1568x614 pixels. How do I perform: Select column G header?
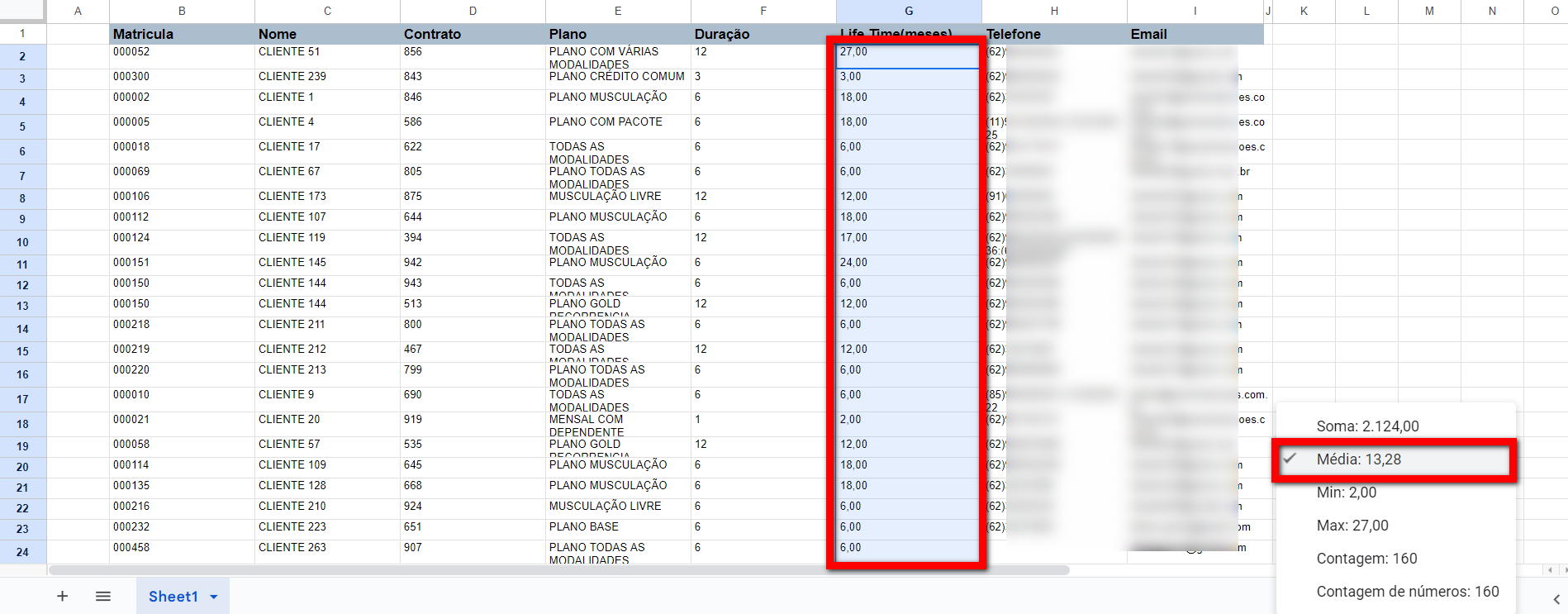click(x=909, y=11)
